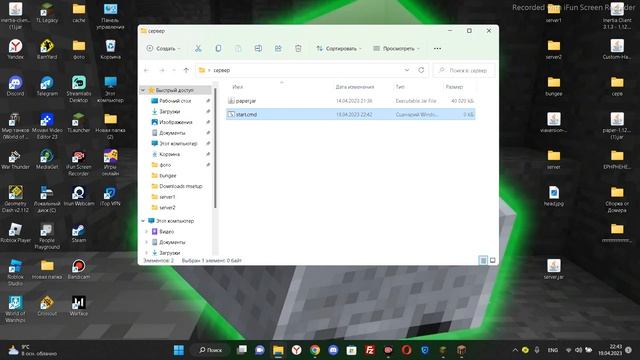Open the taskbar clock and date
Screen dimensions: 640x360
(610, 350)
